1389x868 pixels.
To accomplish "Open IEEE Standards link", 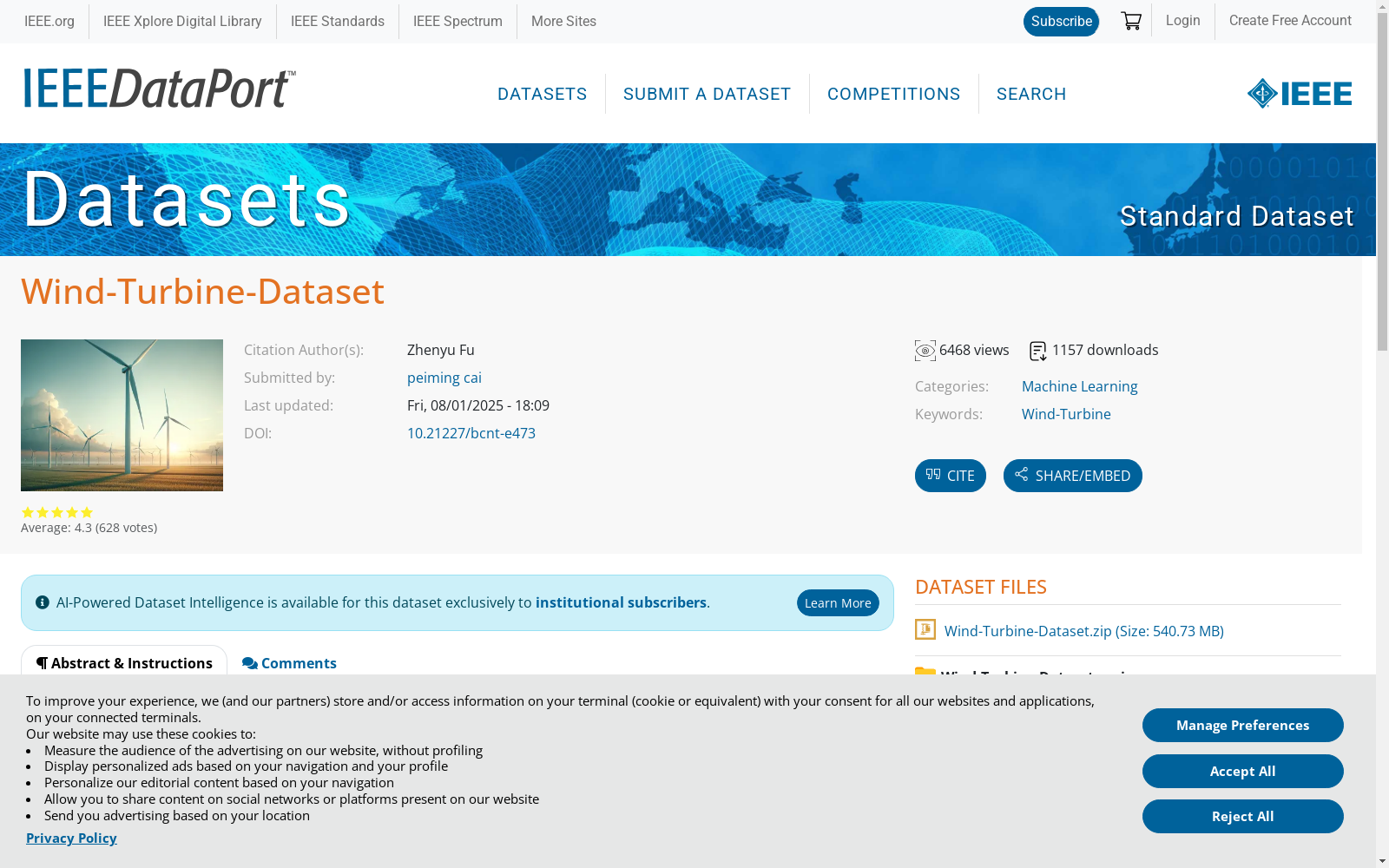I will click(x=338, y=22).
